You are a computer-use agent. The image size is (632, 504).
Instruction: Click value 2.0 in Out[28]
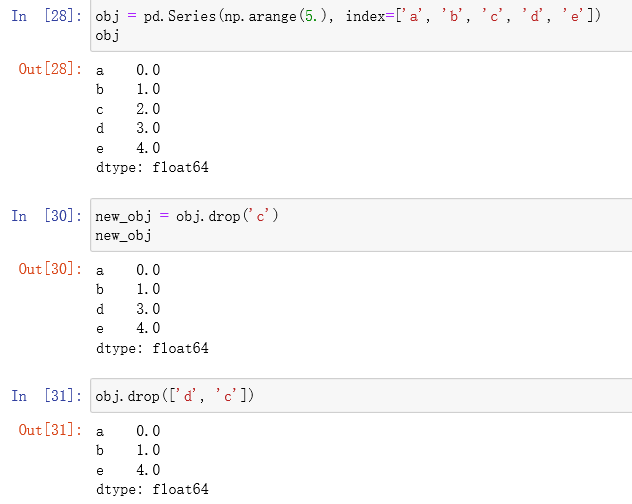(148, 109)
